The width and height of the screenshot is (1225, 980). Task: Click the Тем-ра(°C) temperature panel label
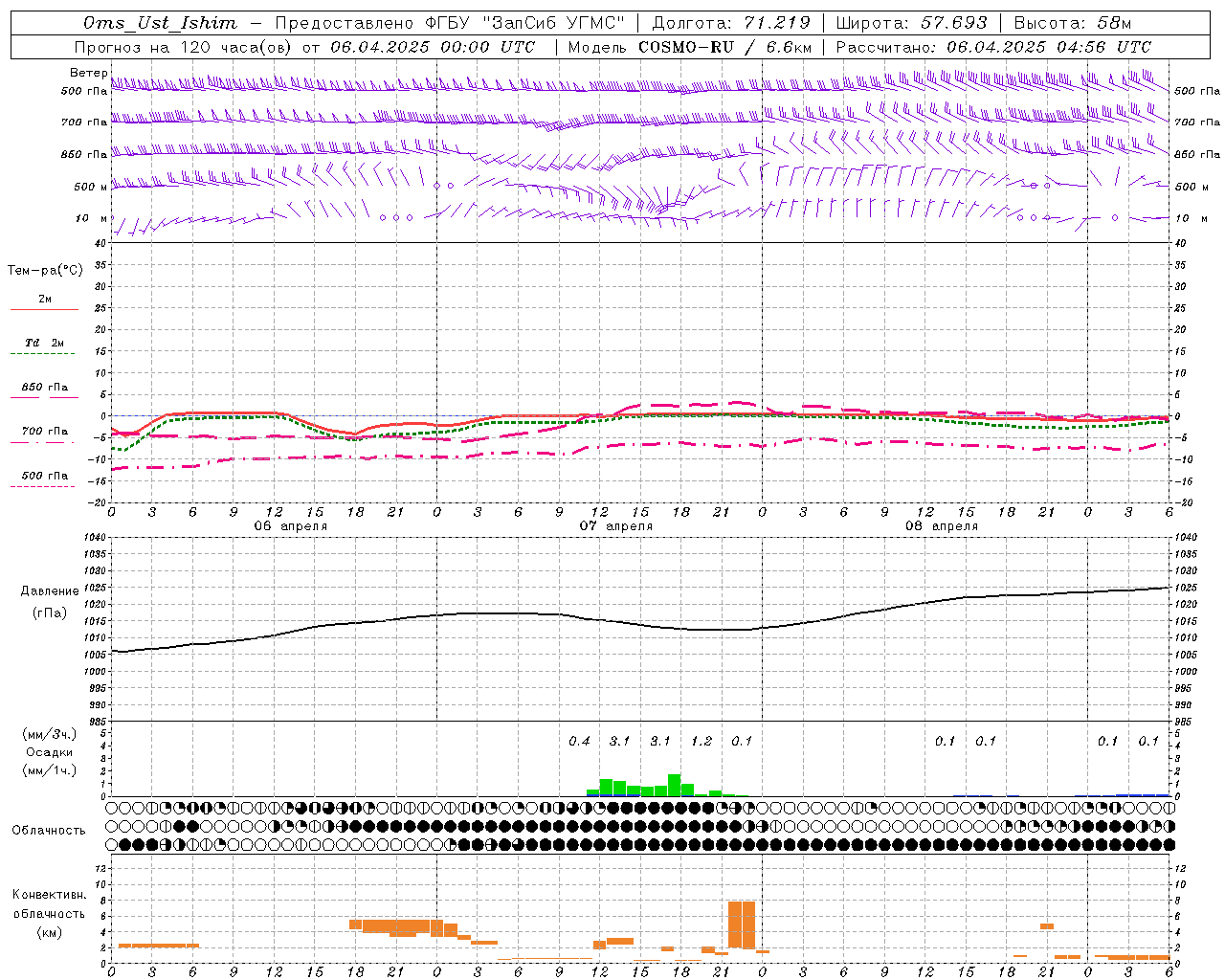pos(45,271)
